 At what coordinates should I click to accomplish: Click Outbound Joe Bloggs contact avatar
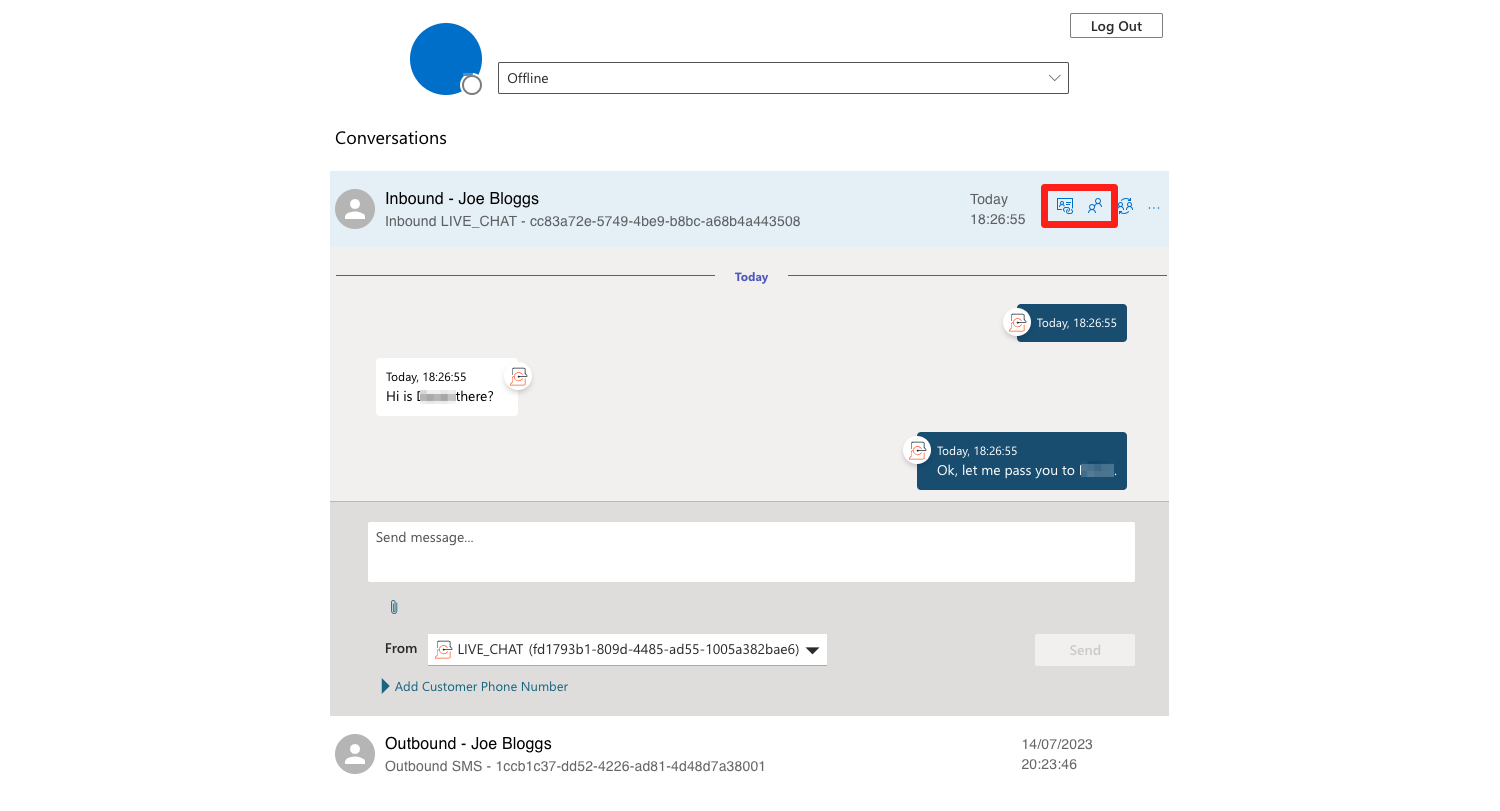point(354,753)
